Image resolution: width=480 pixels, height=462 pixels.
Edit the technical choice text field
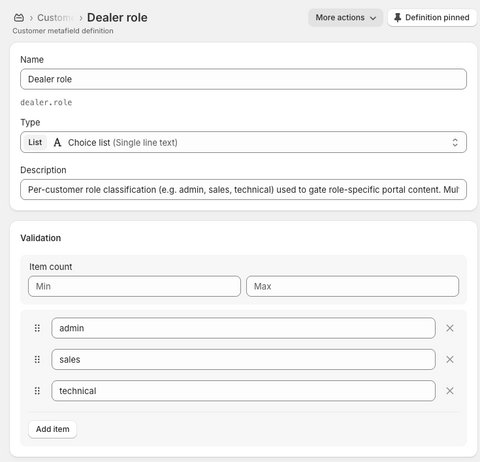pos(243,391)
